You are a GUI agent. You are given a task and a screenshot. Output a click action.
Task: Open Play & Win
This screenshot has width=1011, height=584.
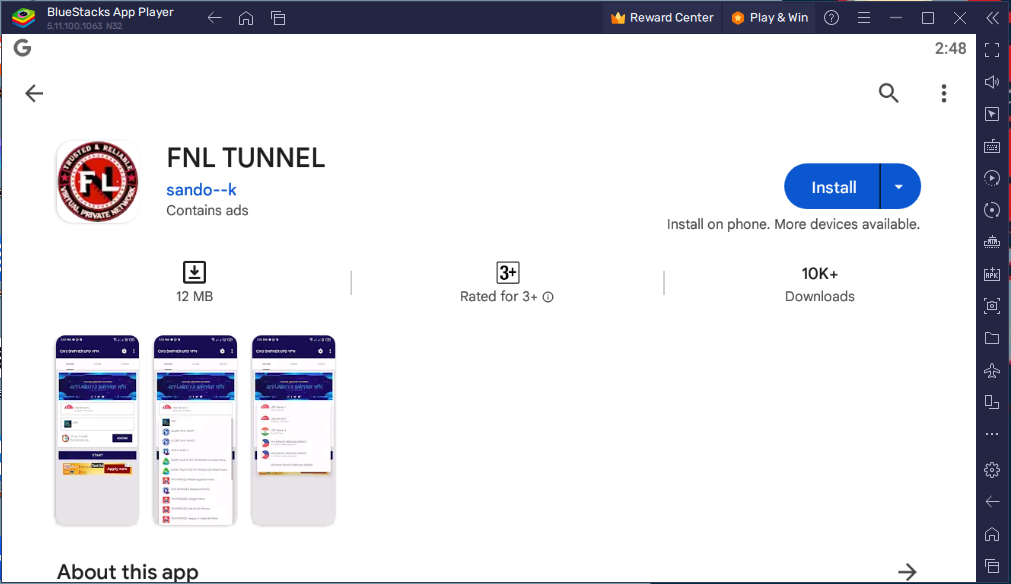pos(769,18)
